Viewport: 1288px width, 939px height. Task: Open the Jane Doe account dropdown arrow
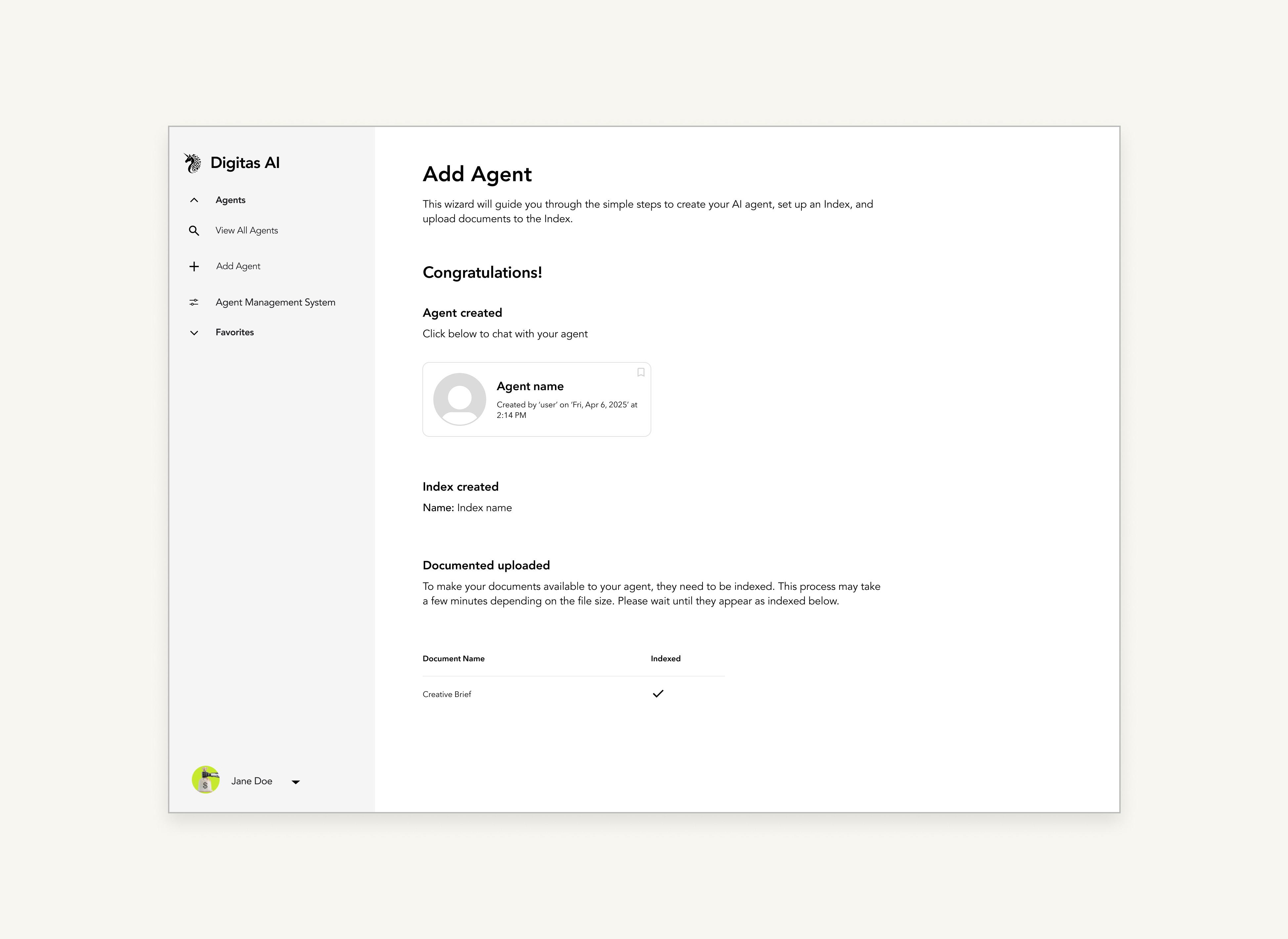coord(296,782)
